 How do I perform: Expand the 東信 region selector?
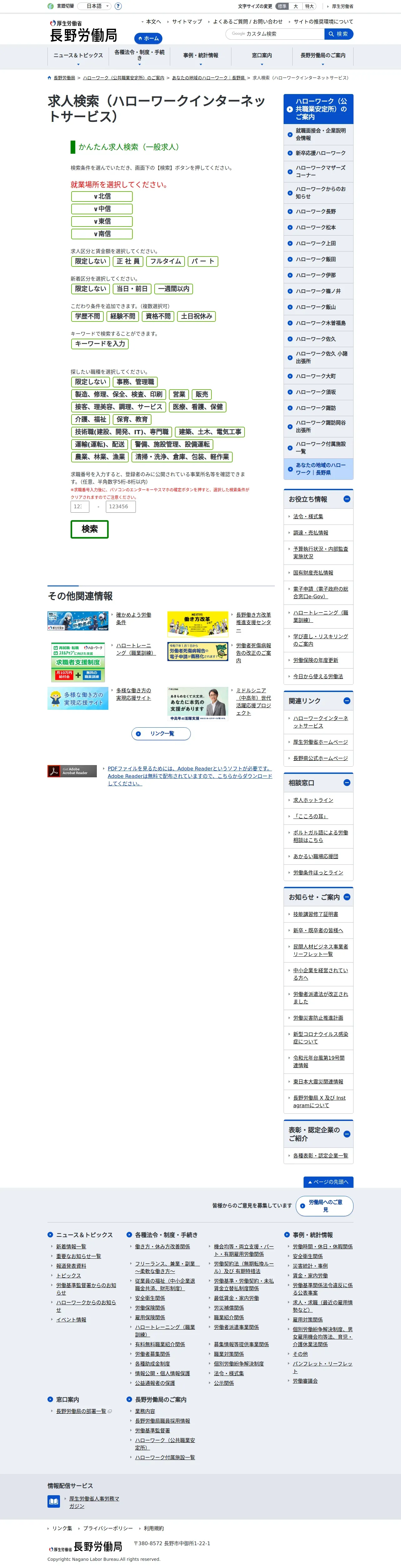coord(101,222)
